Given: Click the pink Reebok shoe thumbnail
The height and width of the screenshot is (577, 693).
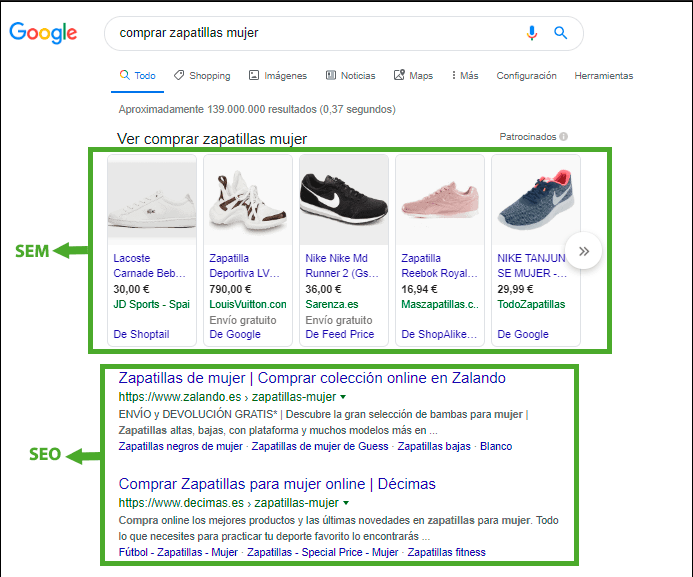Looking at the screenshot, I should (440, 200).
